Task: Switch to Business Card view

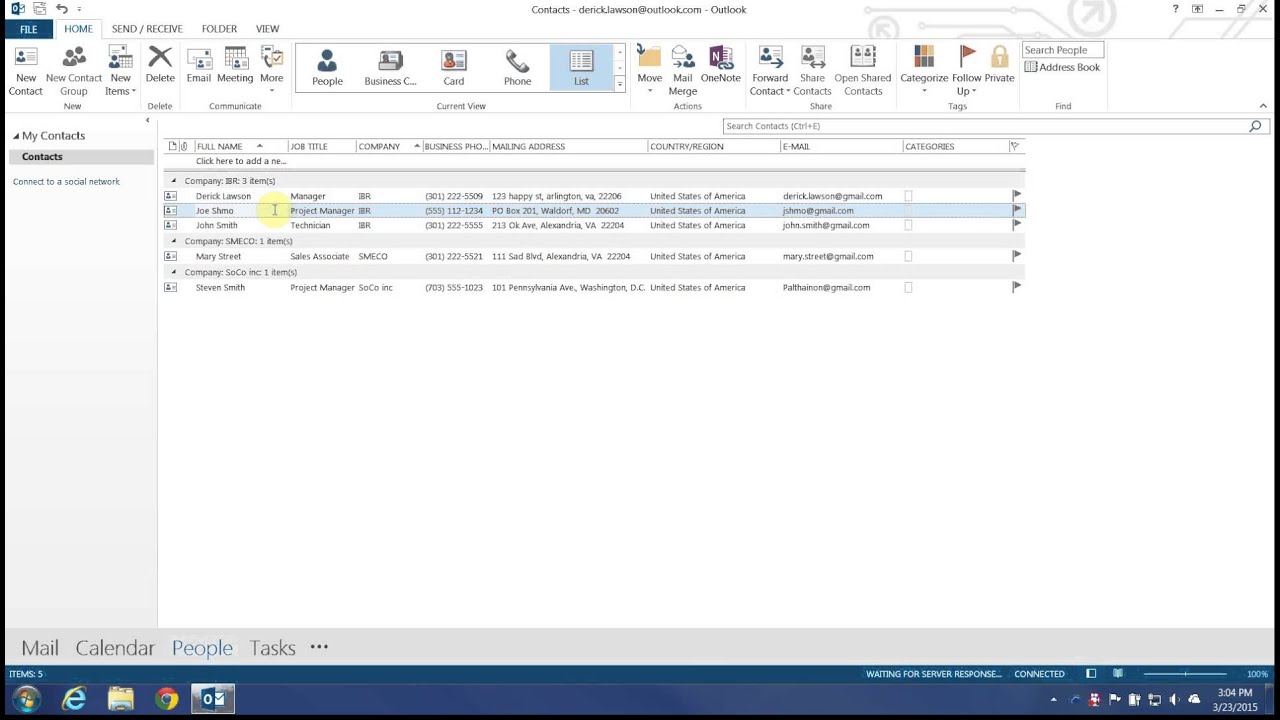Action: pyautogui.click(x=390, y=67)
